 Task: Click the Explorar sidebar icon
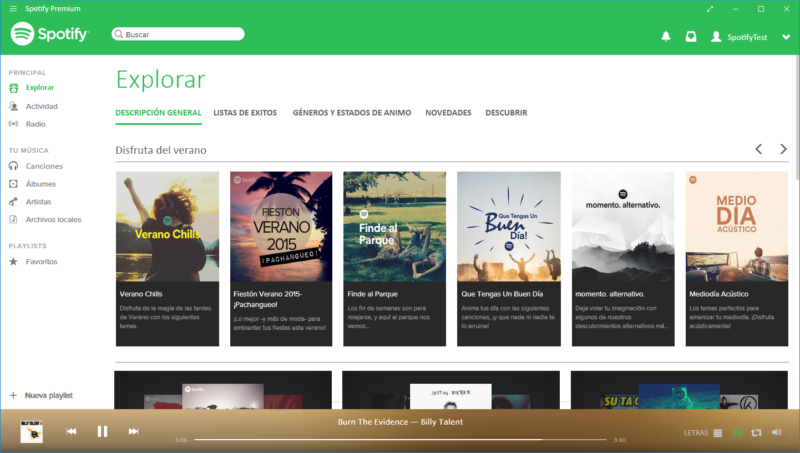(x=14, y=88)
